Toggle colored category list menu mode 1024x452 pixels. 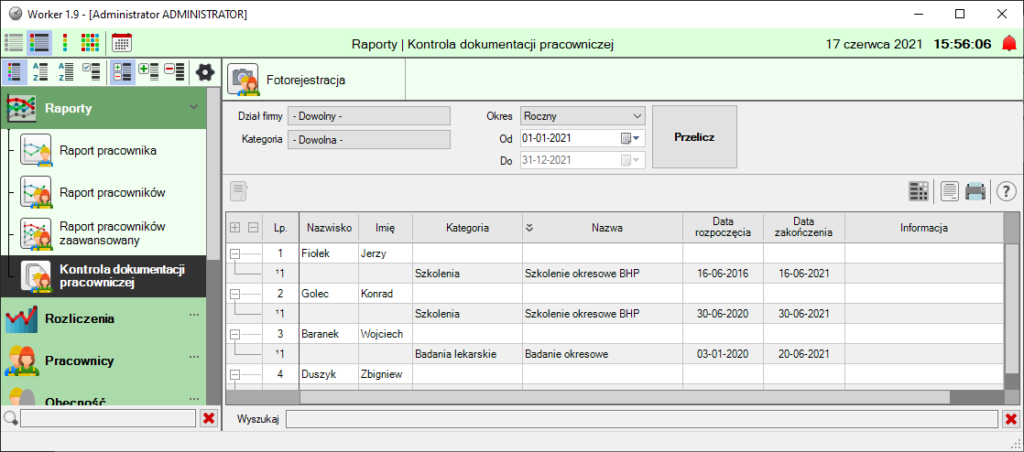(x=14, y=71)
